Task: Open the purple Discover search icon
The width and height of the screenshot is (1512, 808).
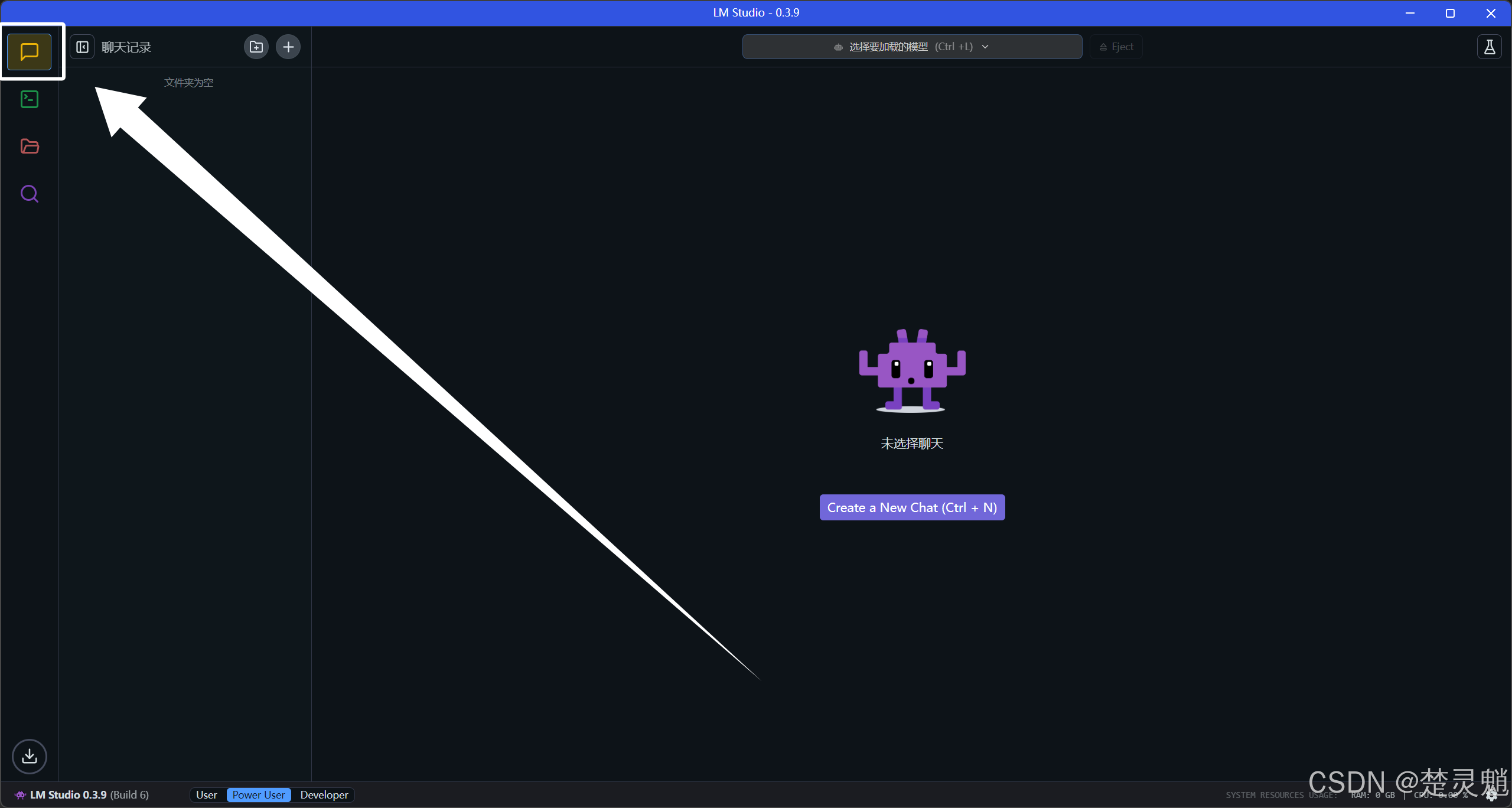Action: (30, 194)
